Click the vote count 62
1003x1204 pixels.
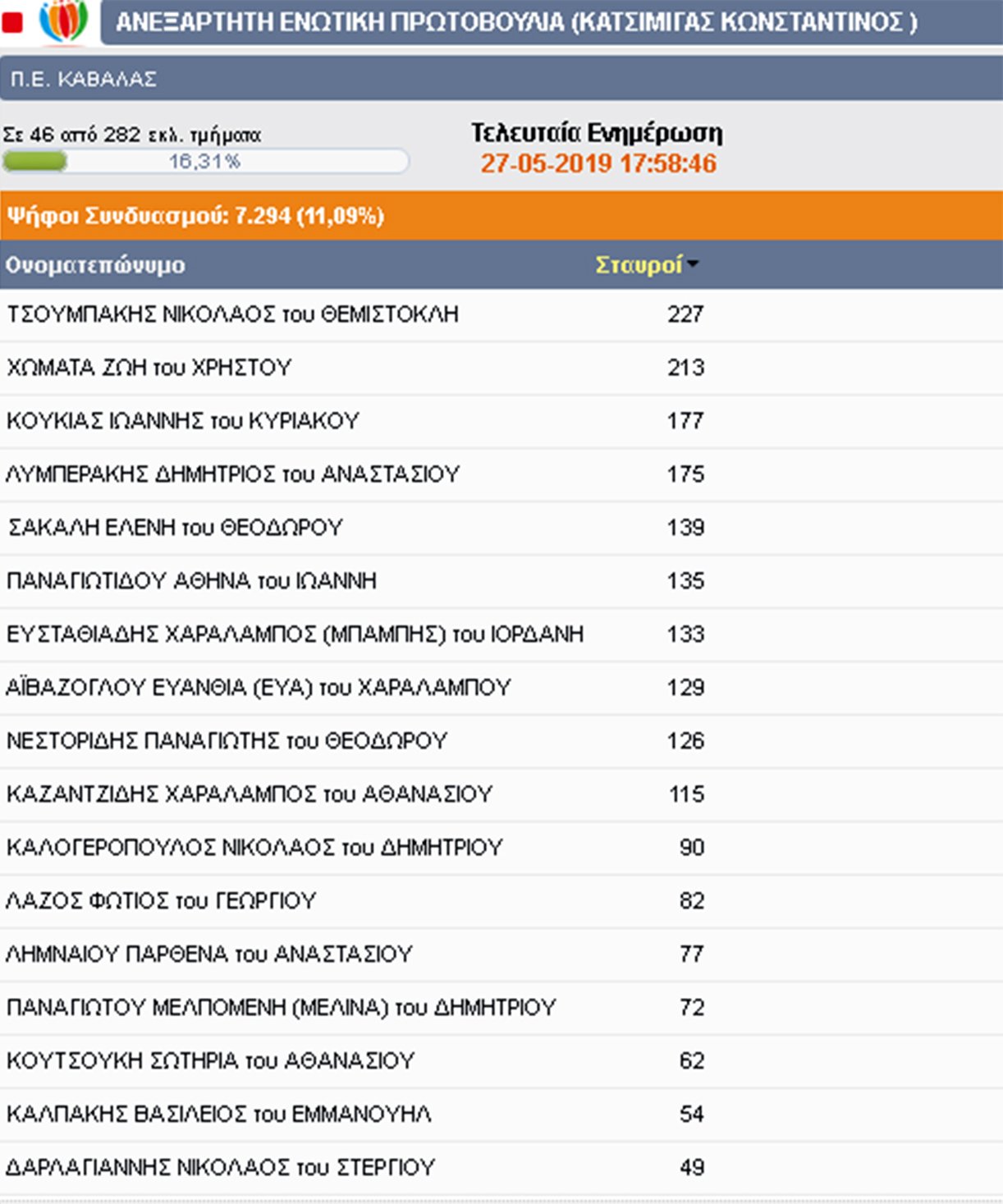click(x=692, y=1061)
